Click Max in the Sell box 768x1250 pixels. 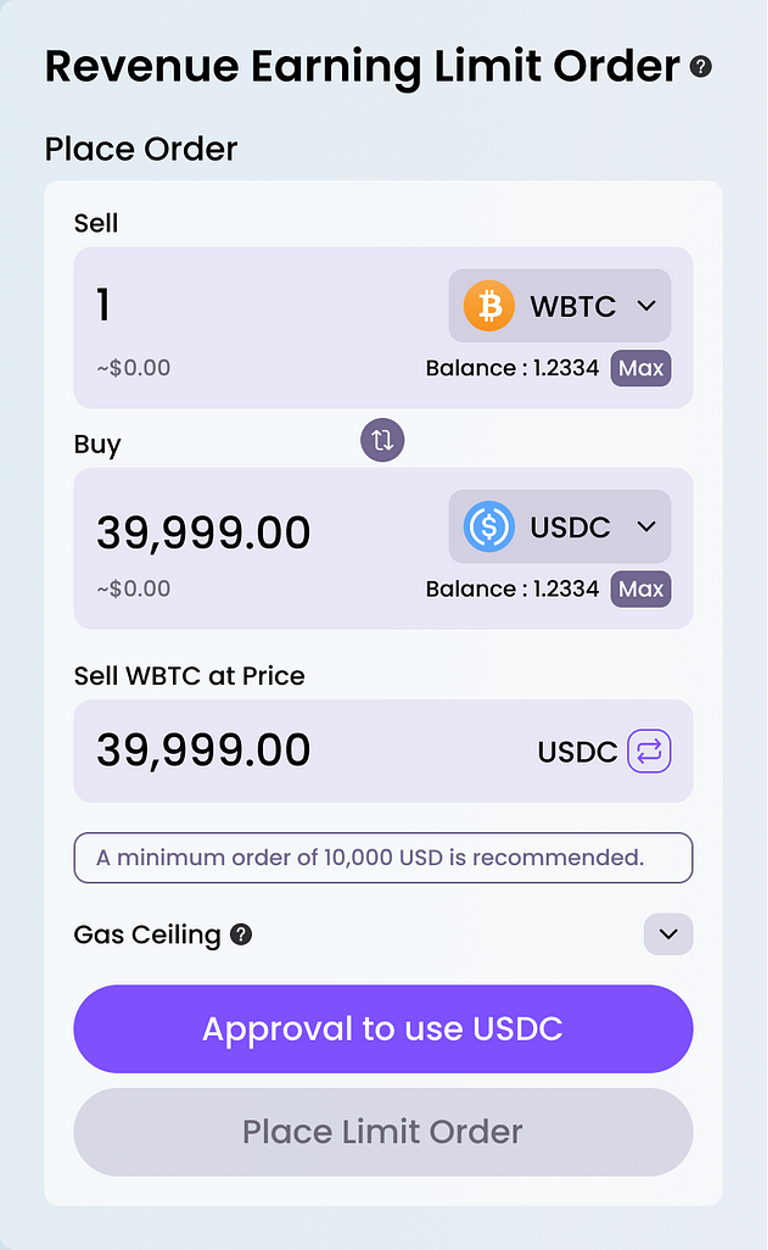click(641, 368)
